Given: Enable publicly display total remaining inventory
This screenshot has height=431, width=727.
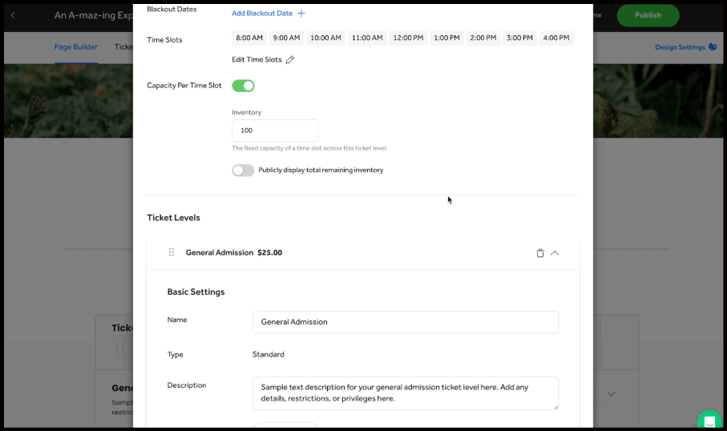Looking at the screenshot, I should coord(243,170).
